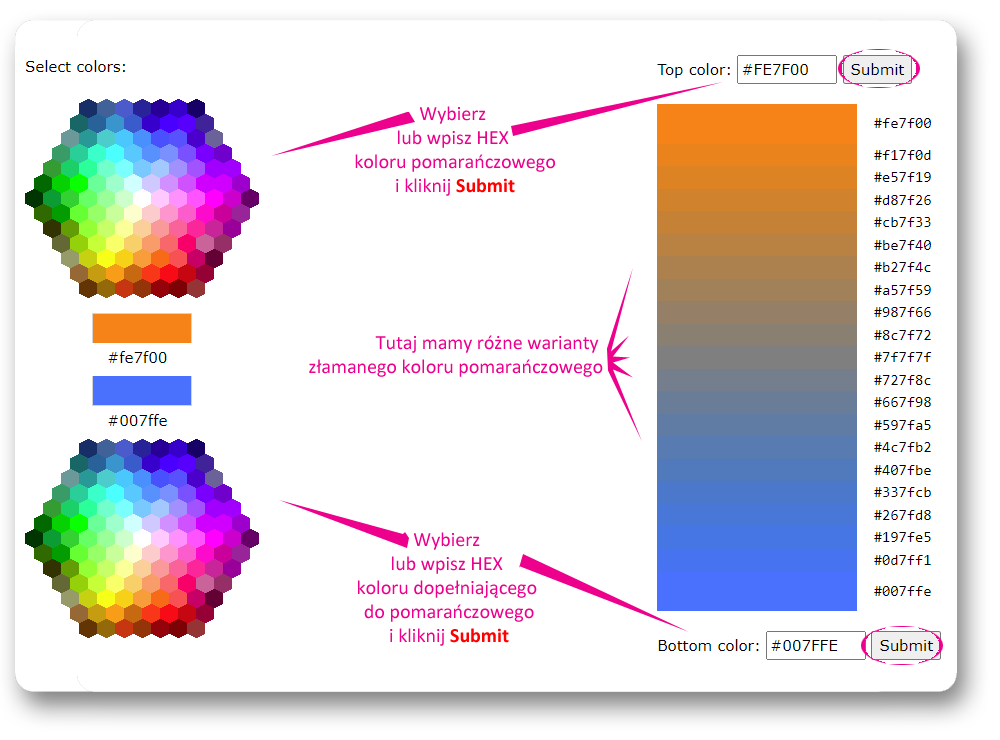
Task: Choose the leftmost dark green hexagon in the lower picker
Action: pyautogui.click(x=34, y=538)
